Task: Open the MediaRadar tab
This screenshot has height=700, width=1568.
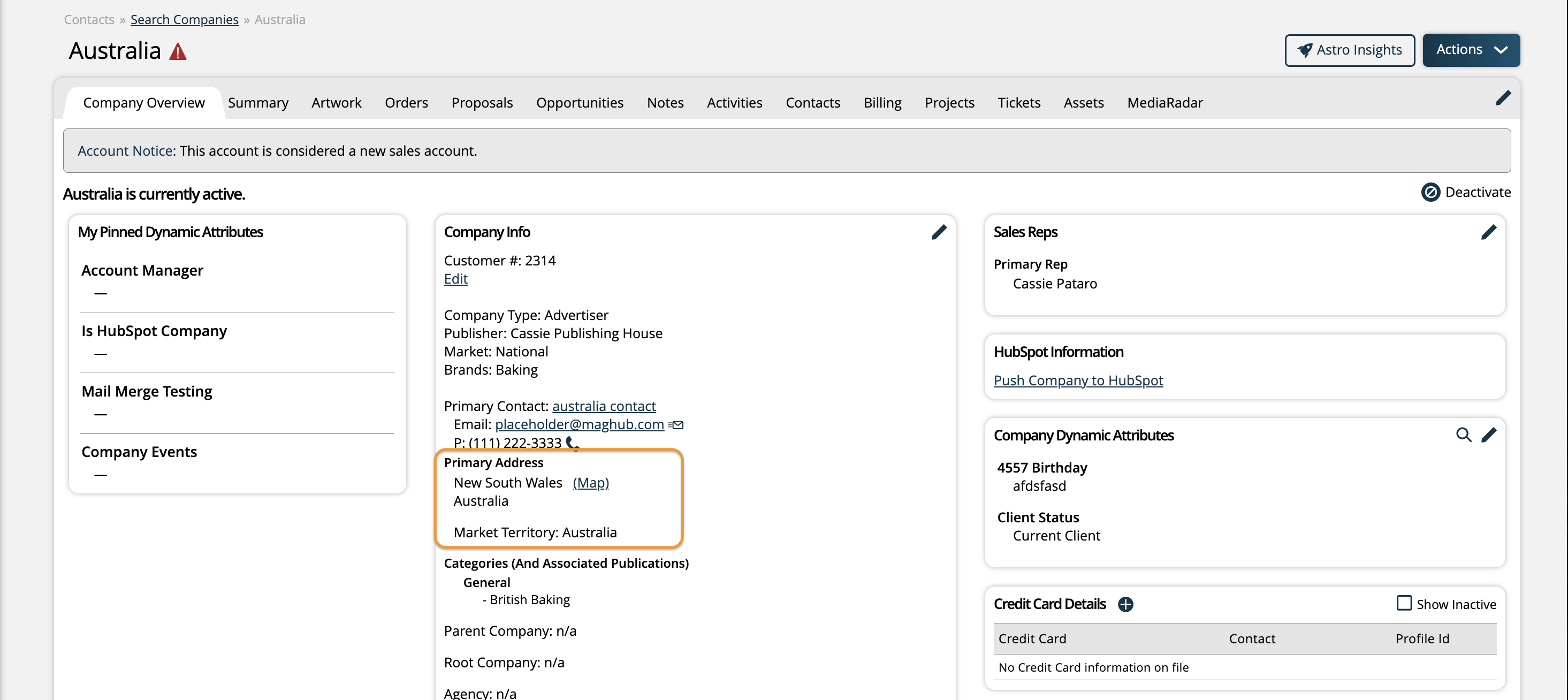Action: coord(1164,103)
